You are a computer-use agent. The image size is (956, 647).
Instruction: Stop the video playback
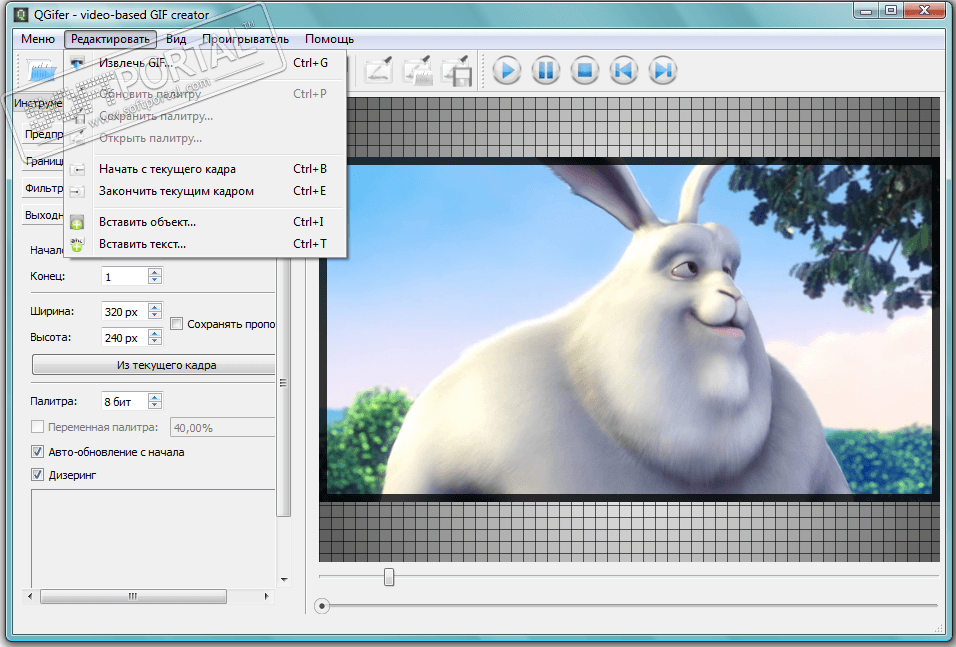584,71
